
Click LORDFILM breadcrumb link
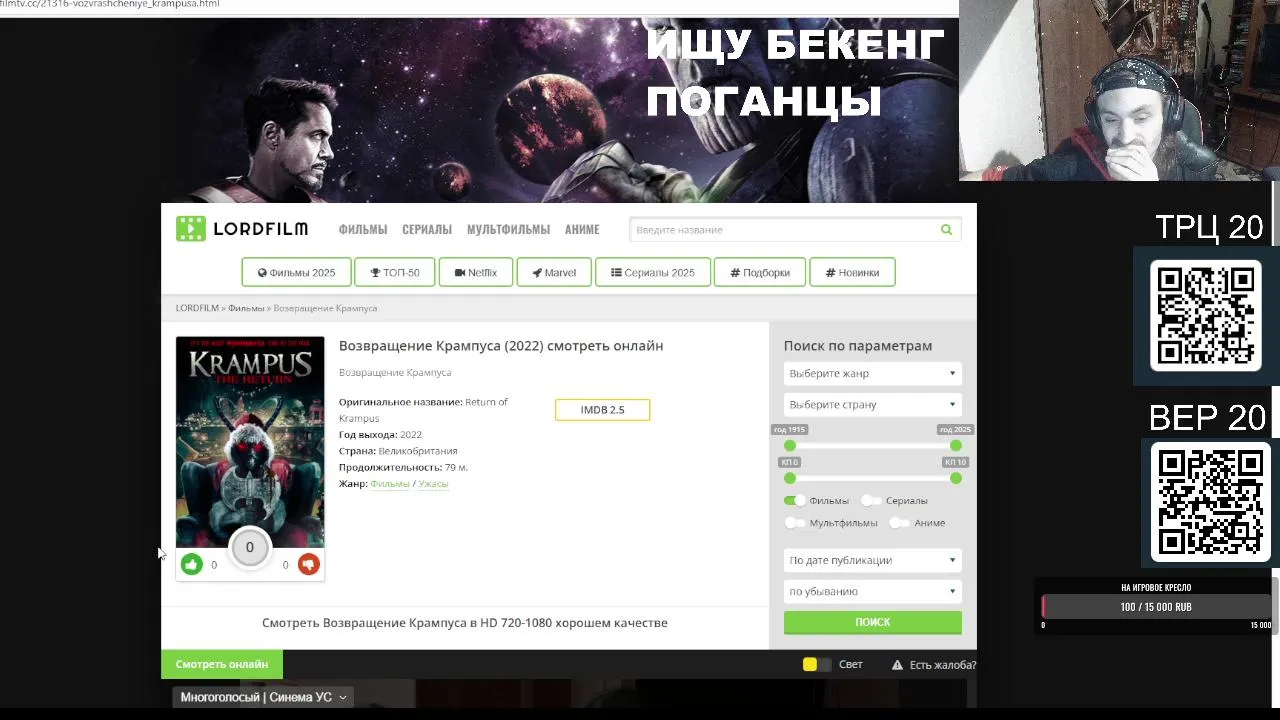[197, 308]
